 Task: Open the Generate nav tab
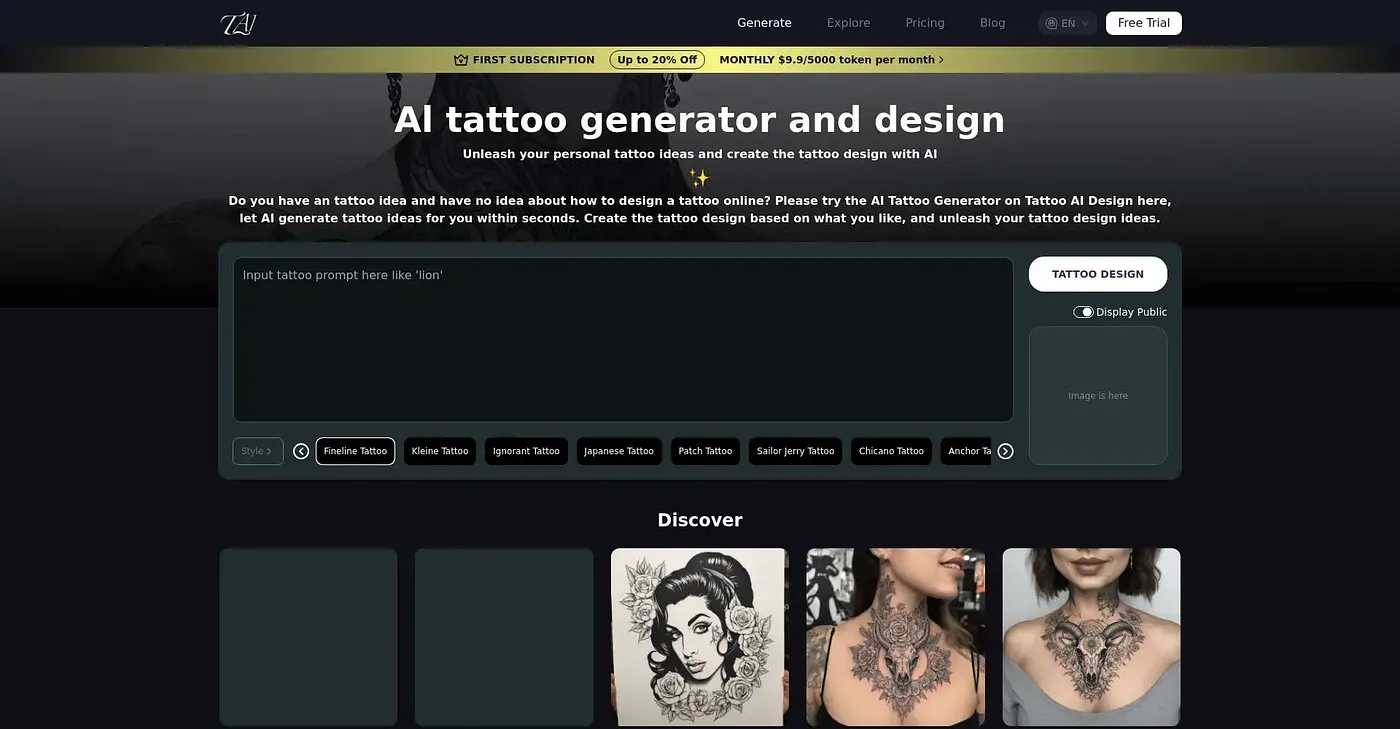(764, 23)
